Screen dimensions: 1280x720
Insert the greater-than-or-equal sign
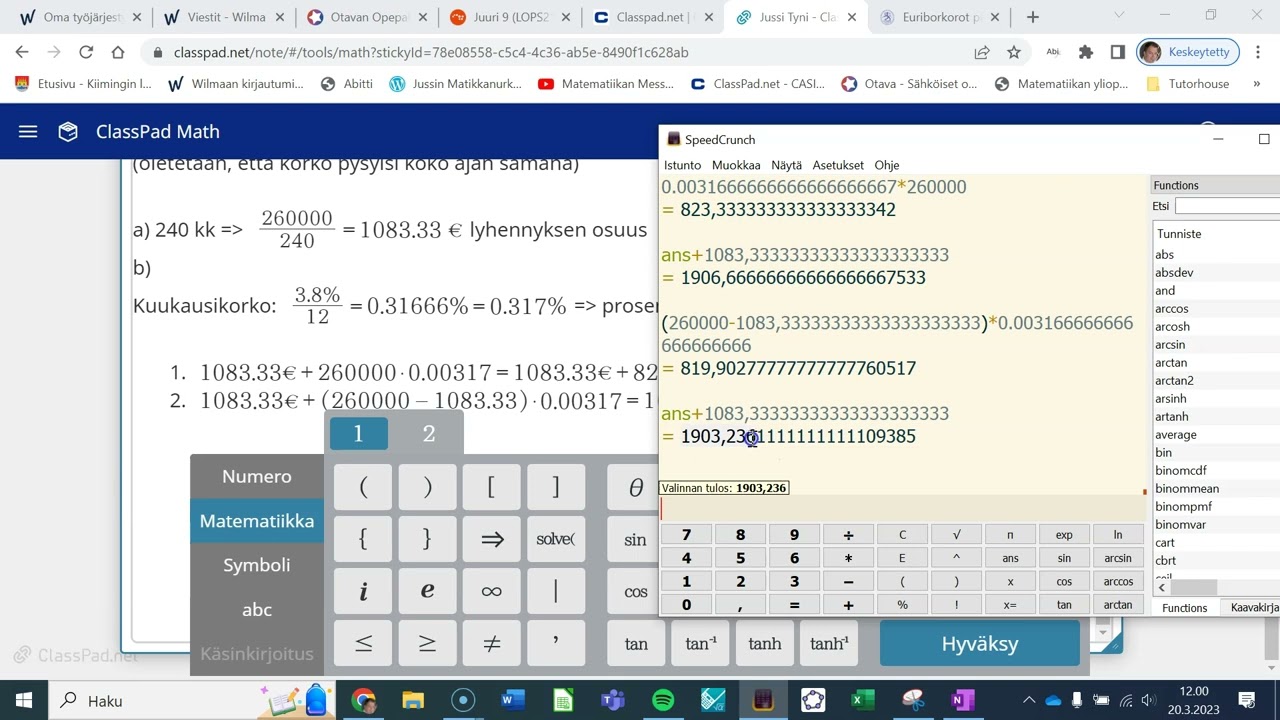427,643
